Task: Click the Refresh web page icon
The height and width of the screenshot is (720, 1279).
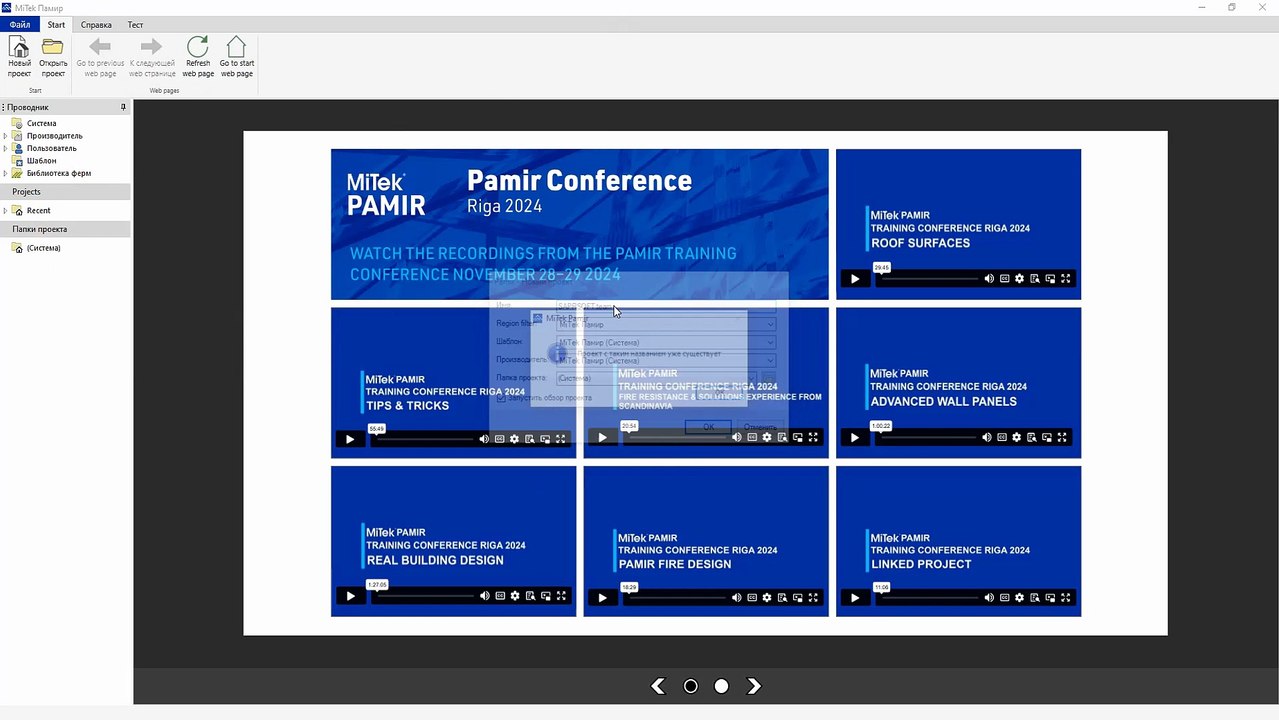Action: [x=198, y=47]
